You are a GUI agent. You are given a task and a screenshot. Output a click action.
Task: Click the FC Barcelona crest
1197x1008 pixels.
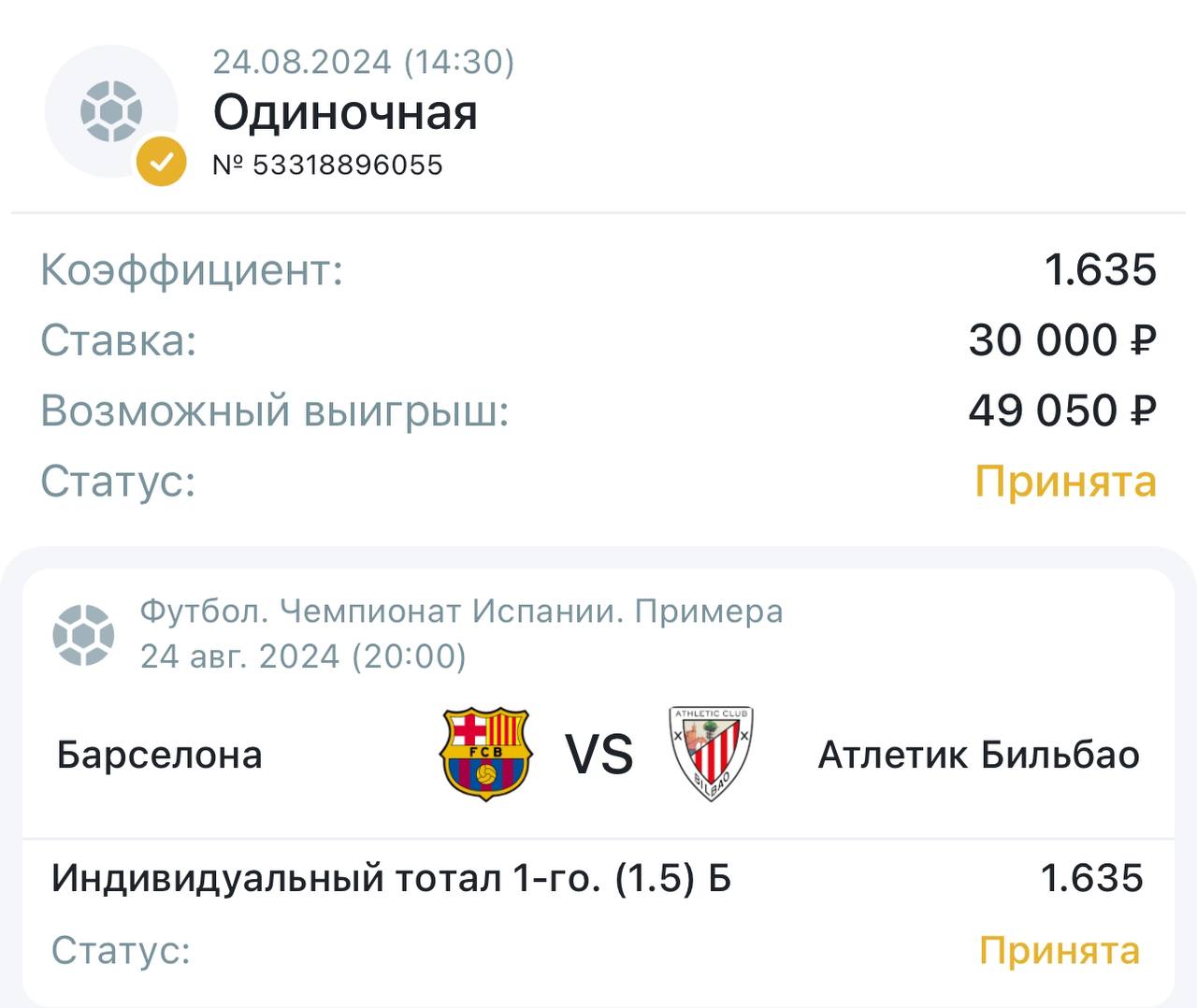pyautogui.click(x=485, y=754)
